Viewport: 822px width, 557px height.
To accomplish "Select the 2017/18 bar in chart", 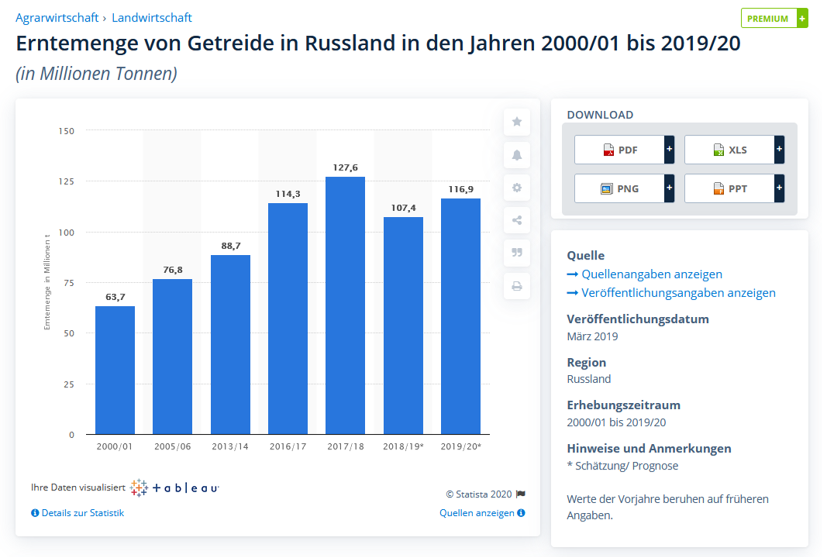I will 345,305.
